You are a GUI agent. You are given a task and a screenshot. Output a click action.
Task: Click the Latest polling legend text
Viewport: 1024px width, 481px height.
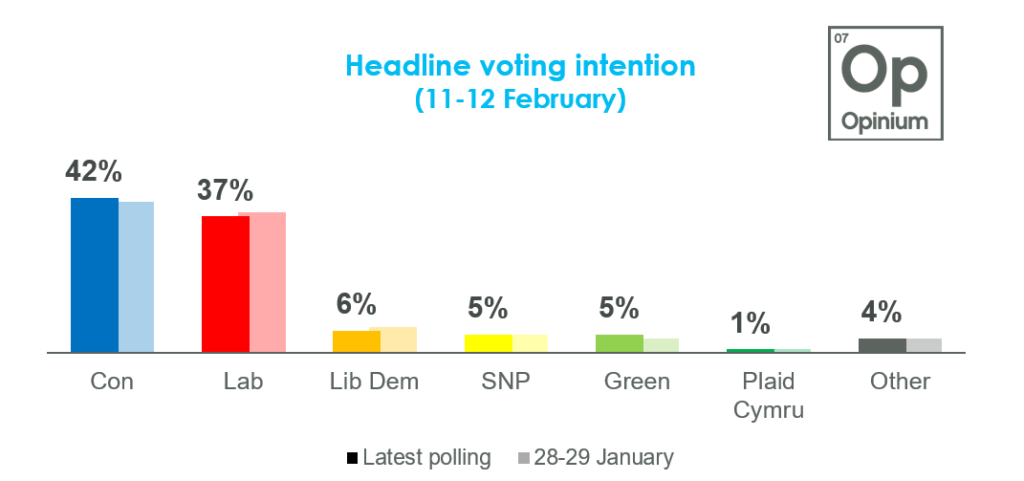click(427, 458)
